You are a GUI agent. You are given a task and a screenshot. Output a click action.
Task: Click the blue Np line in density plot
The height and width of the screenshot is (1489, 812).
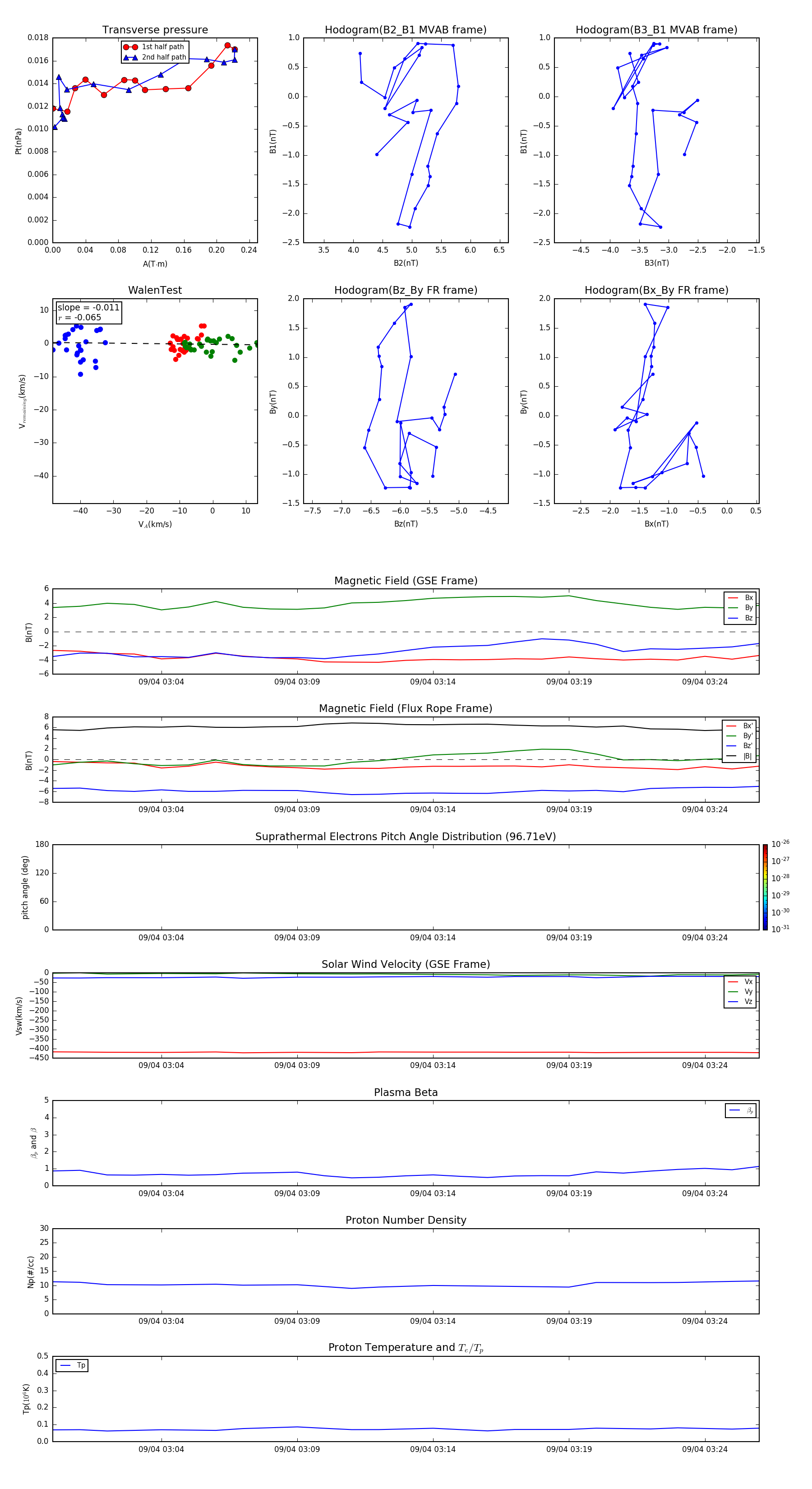[x=405, y=1286]
